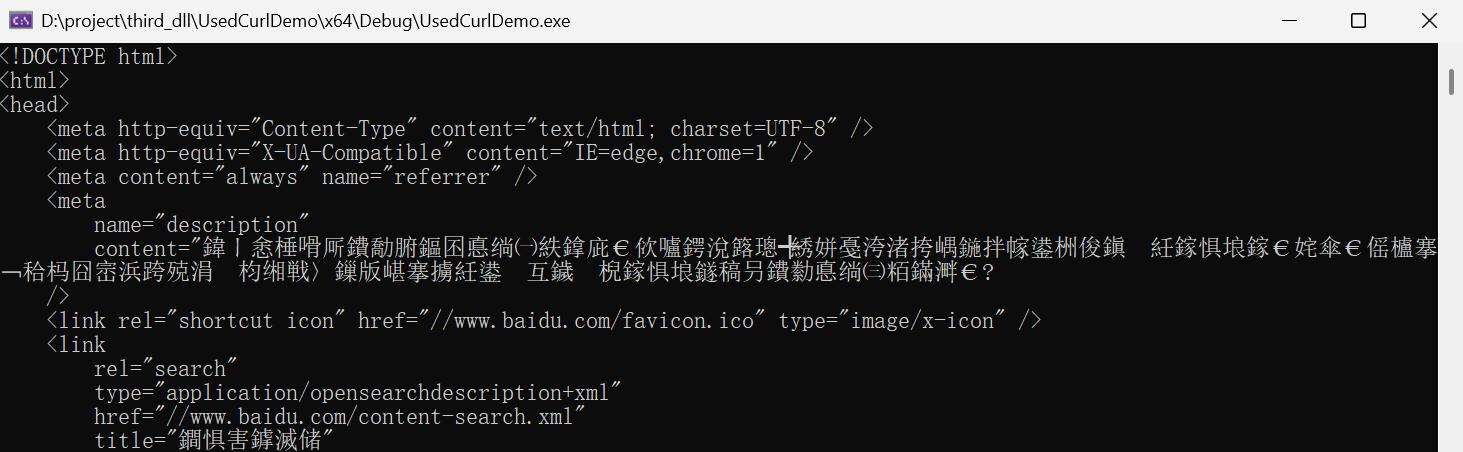This screenshot has height=452, width=1463.
Task: Maximize the UsedCurlDemo console window
Action: (x=1358, y=21)
